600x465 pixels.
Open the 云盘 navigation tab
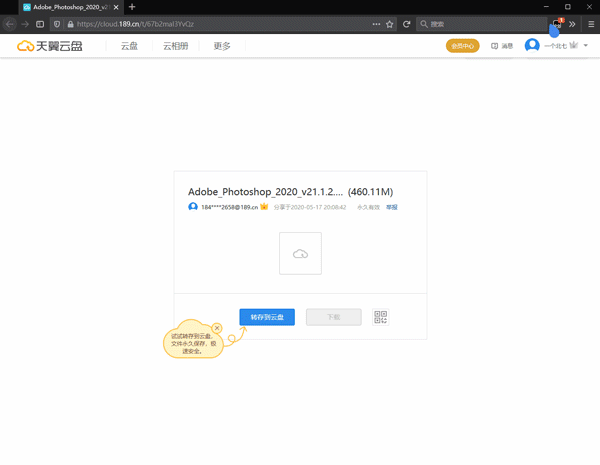point(129,46)
